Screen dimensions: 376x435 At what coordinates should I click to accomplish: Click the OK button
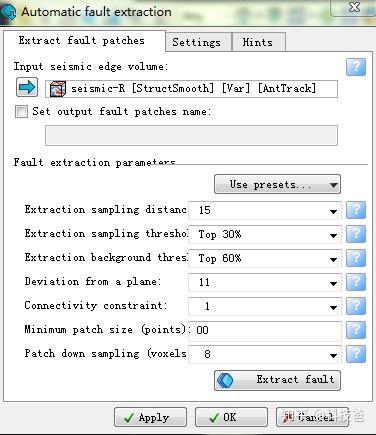click(231, 417)
